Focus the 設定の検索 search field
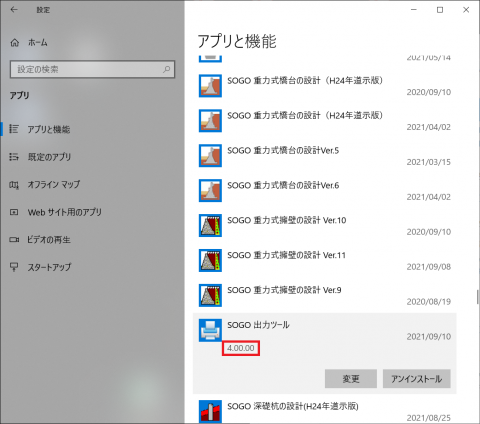 (92, 69)
